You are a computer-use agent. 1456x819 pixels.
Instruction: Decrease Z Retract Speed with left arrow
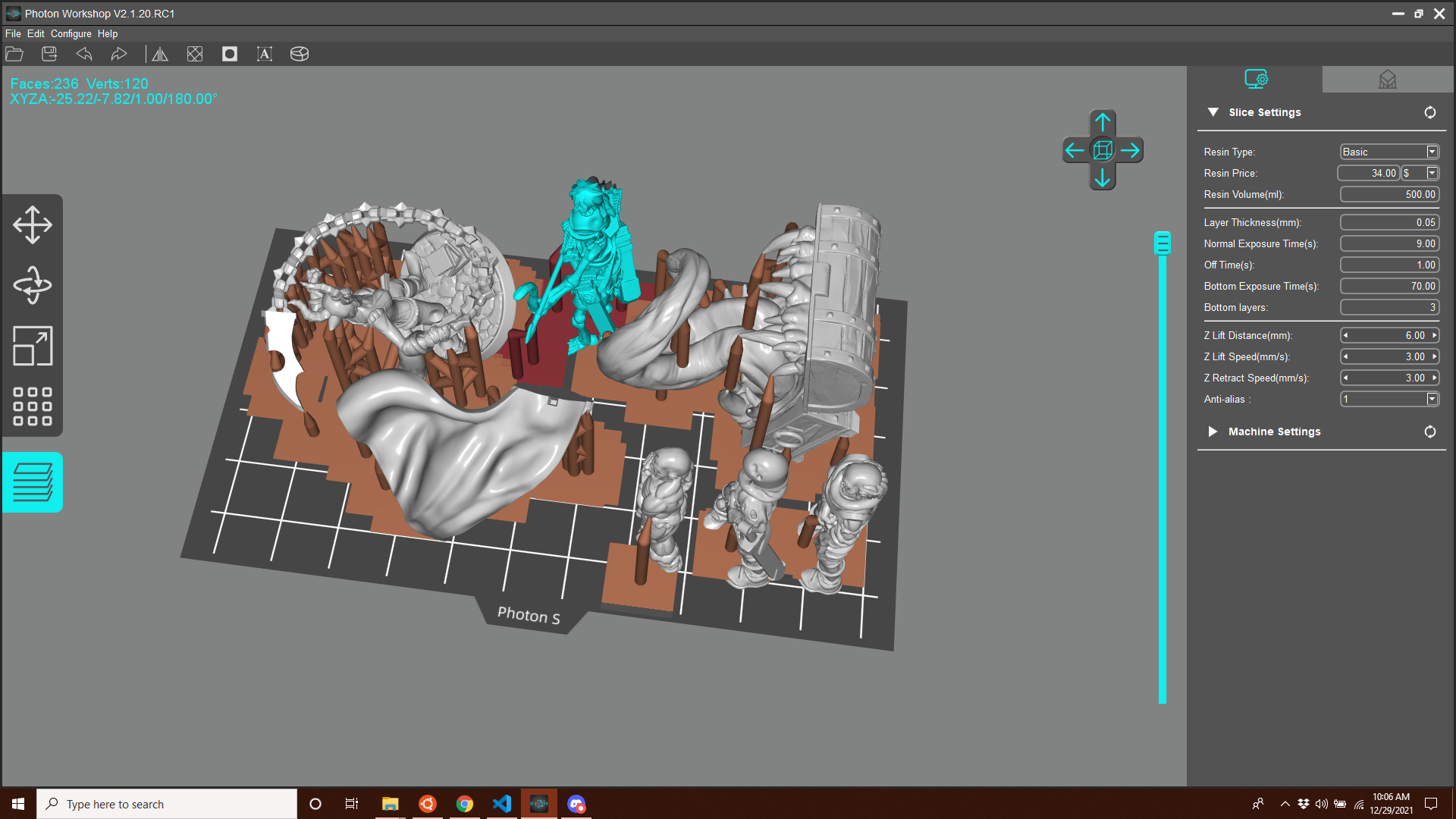click(1345, 378)
